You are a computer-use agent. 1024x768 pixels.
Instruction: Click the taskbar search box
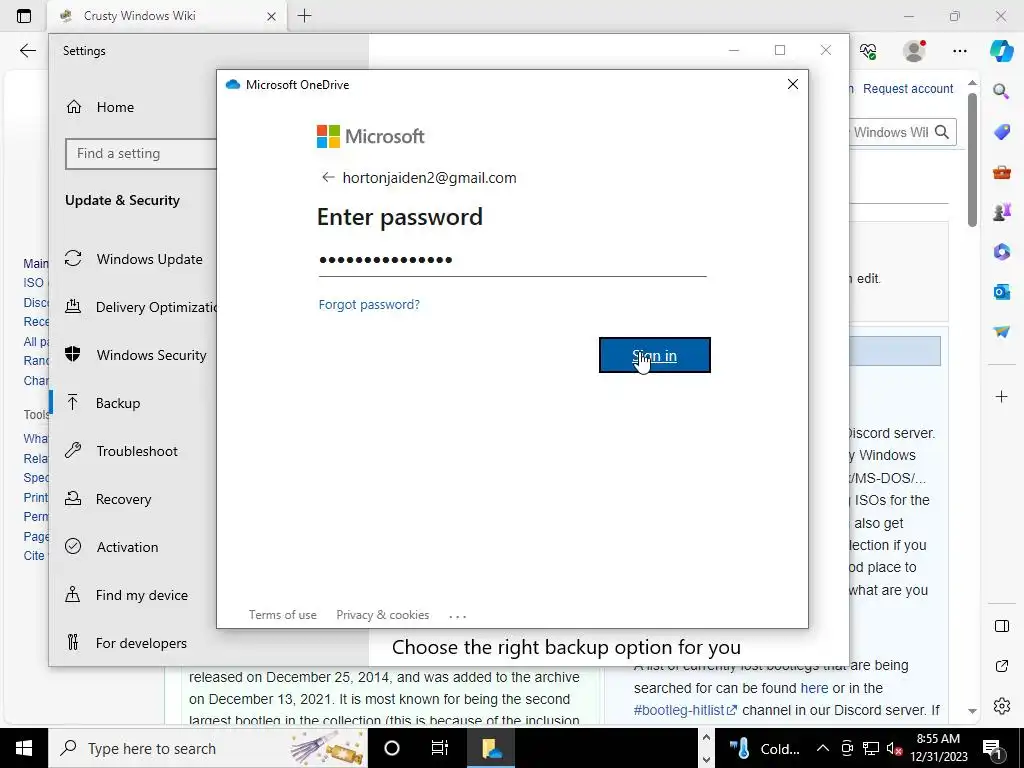[208, 748]
